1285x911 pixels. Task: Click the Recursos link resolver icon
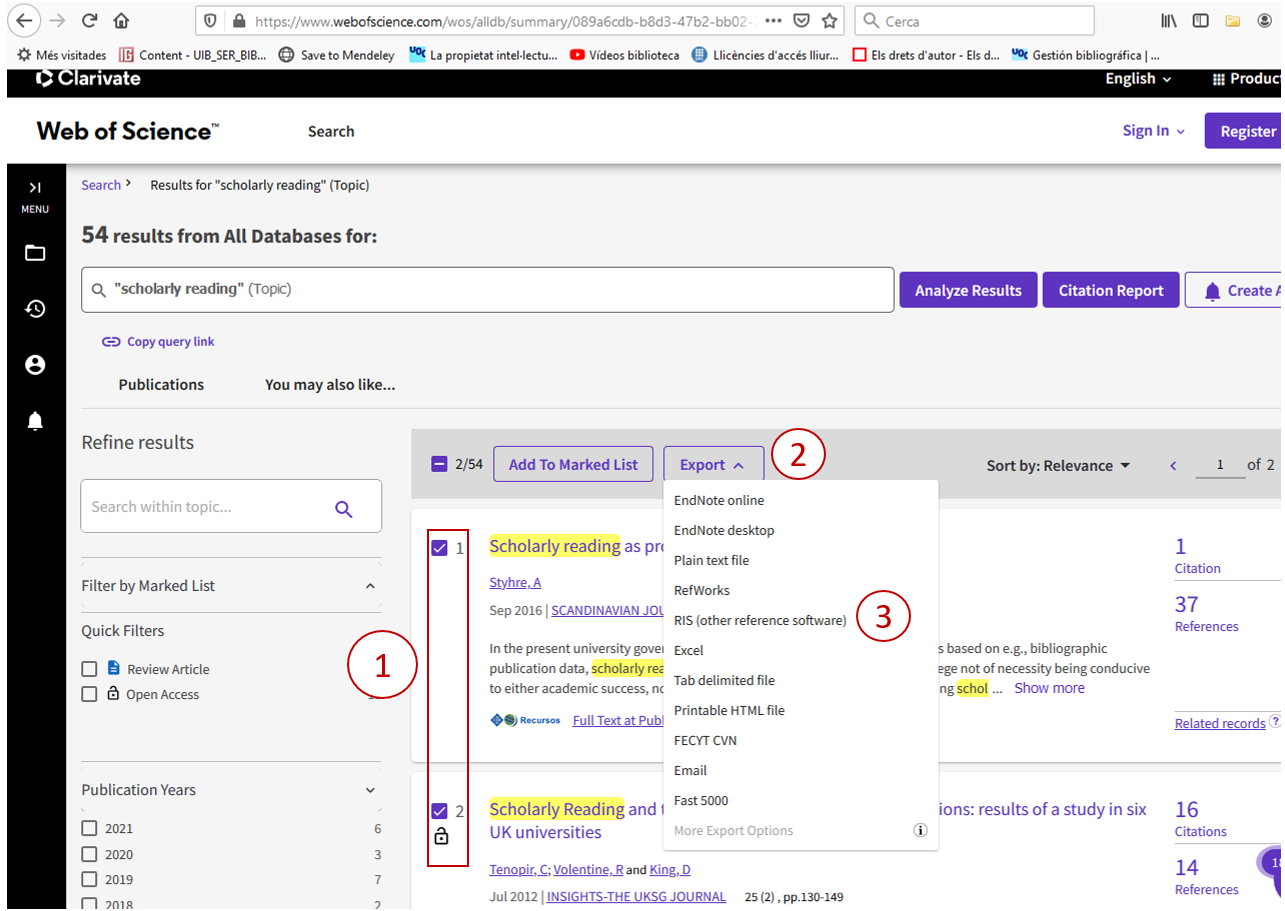tap(525, 720)
